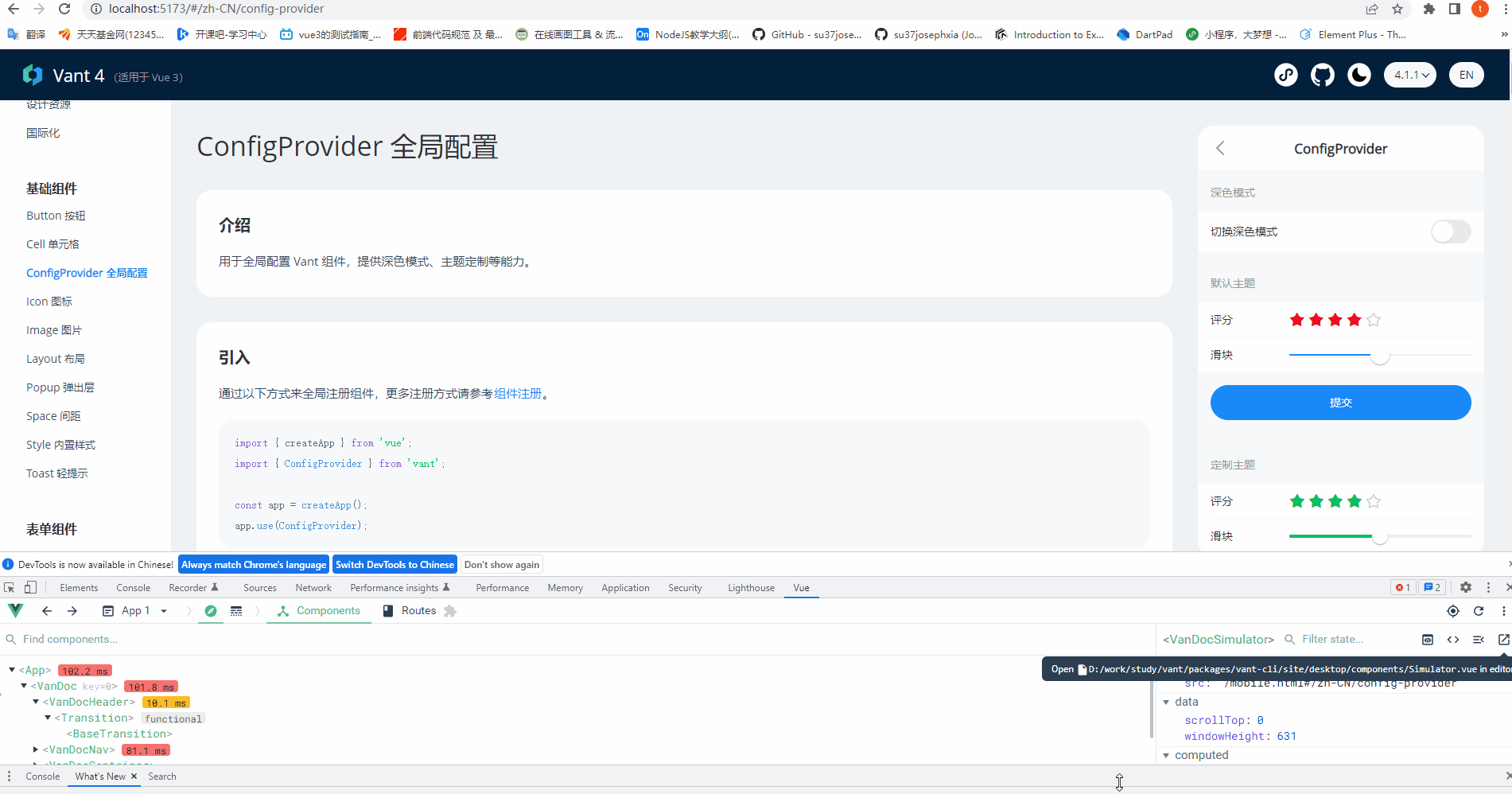Click the mini program link icon in header
Screen dimensions: 1512x794
pos(1286,75)
